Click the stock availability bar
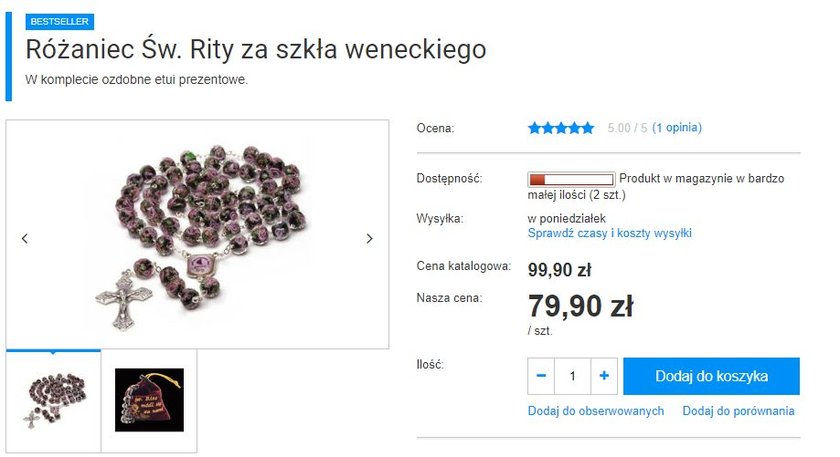Viewport: 840px width, 457px height. (571, 179)
